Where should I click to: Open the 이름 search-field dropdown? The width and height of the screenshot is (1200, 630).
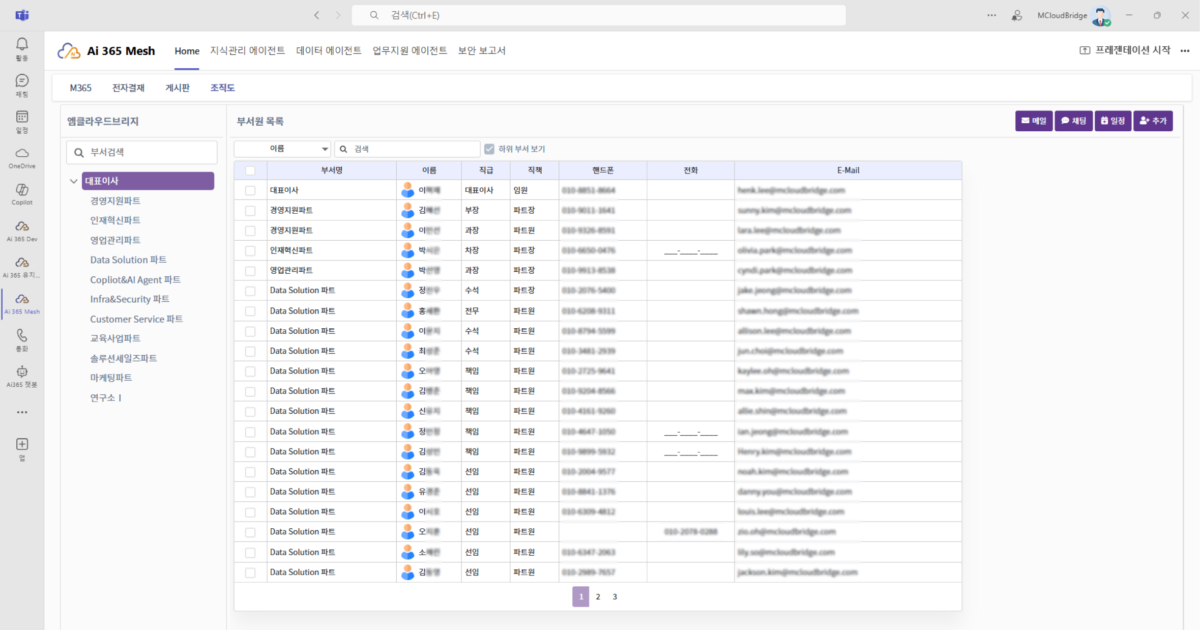tap(282, 149)
